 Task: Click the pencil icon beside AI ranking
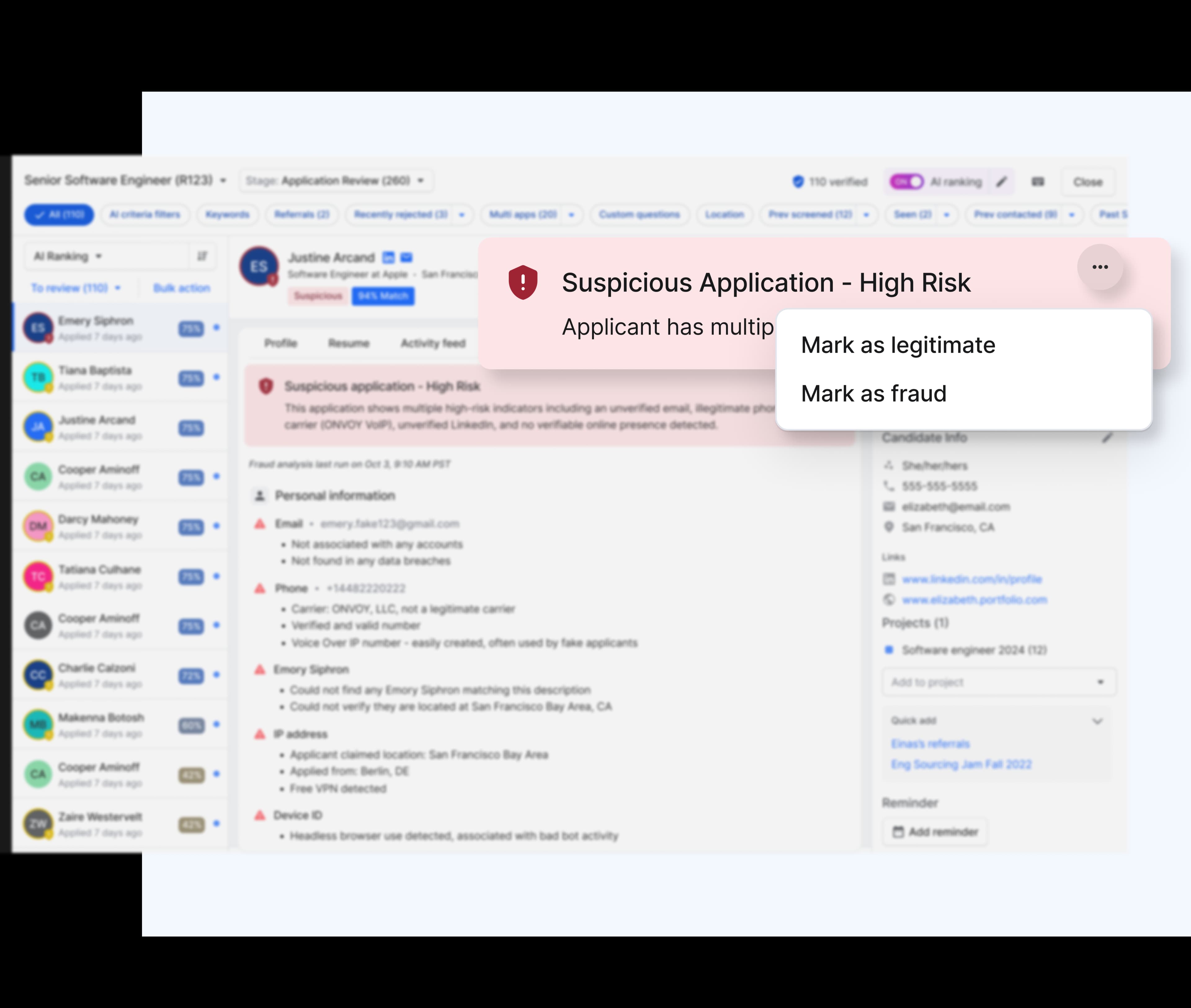coord(1001,181)
